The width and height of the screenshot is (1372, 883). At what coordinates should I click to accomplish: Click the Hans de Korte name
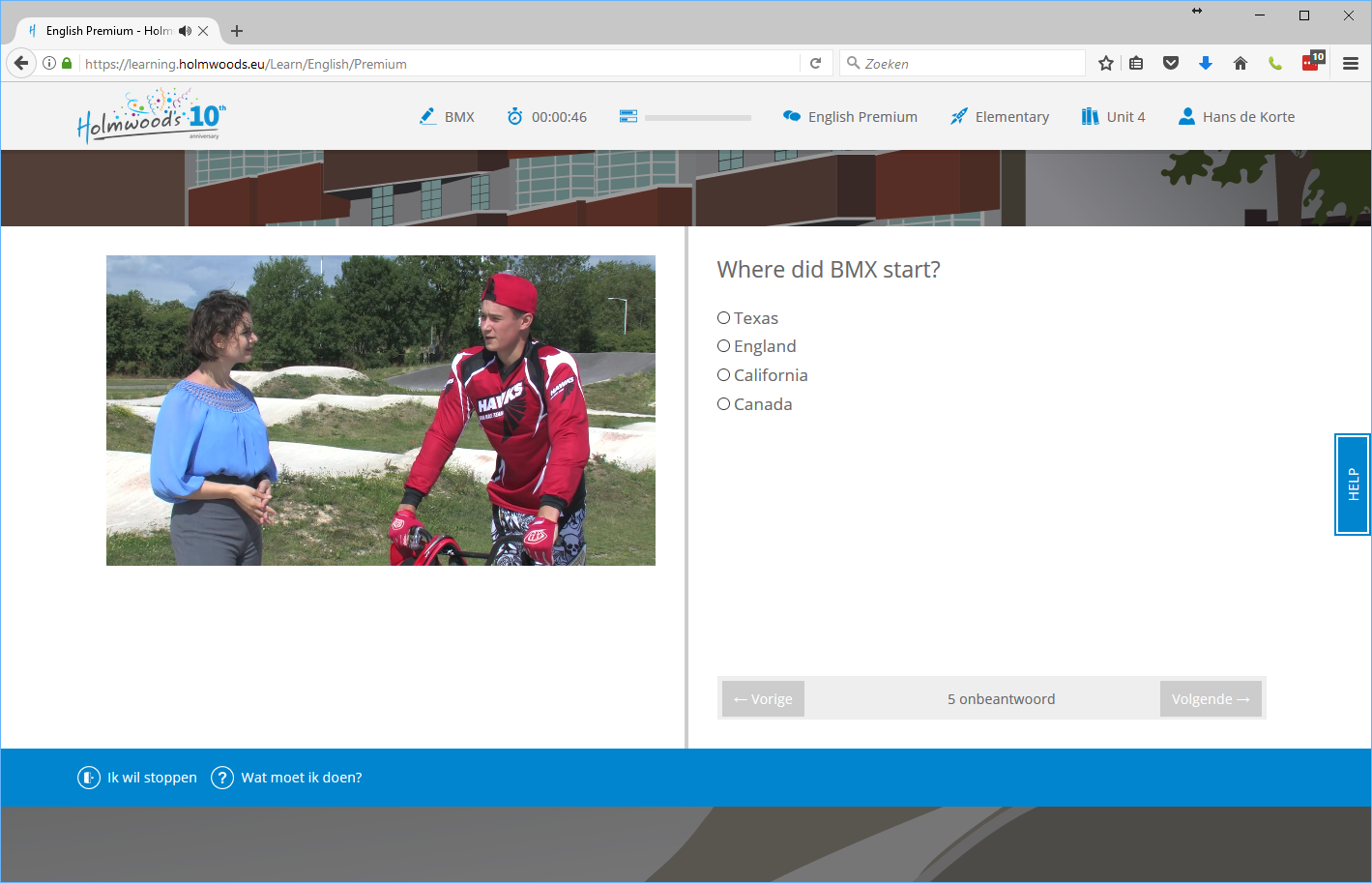(x=1248, y=117)
